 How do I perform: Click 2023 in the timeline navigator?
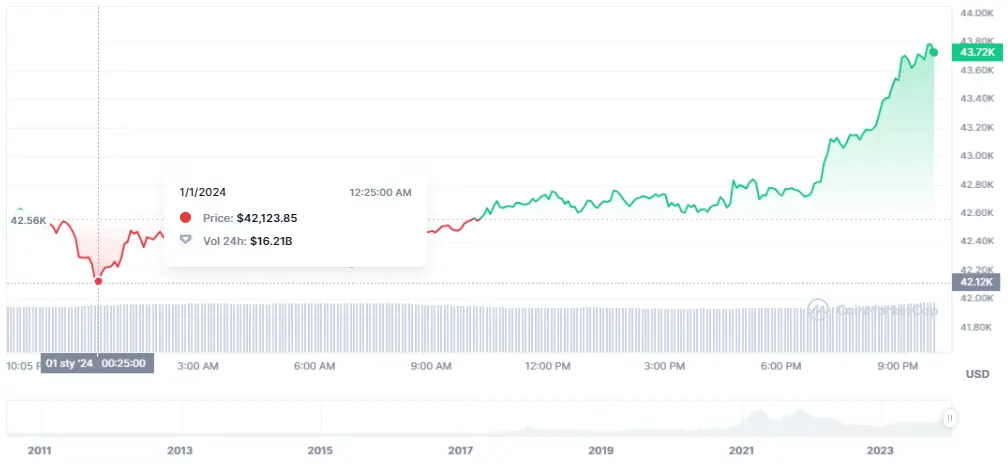coord(880,452)
